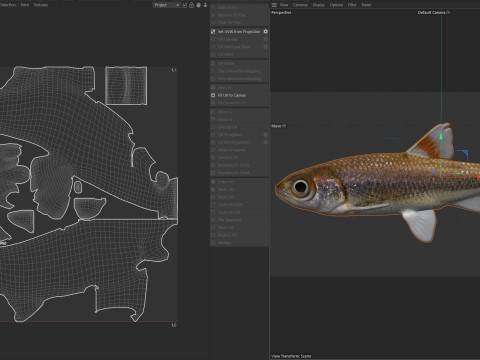Click View Transform: Scene status text
480x360 pixels.
coord(291,356)
